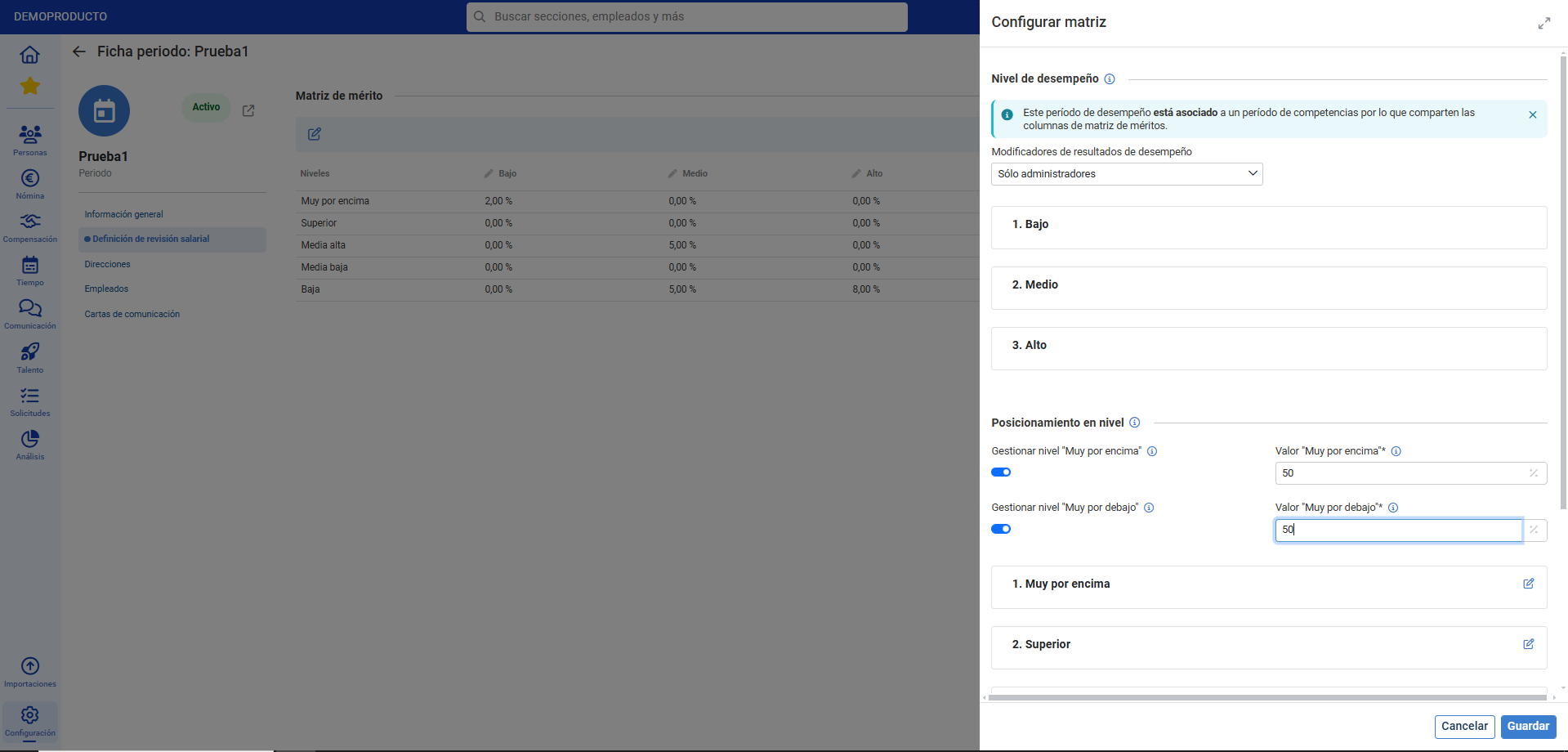Expand the Configurar matriz panel to fullscreen
1568x752 pixels.
click(x=1543, y=24)
